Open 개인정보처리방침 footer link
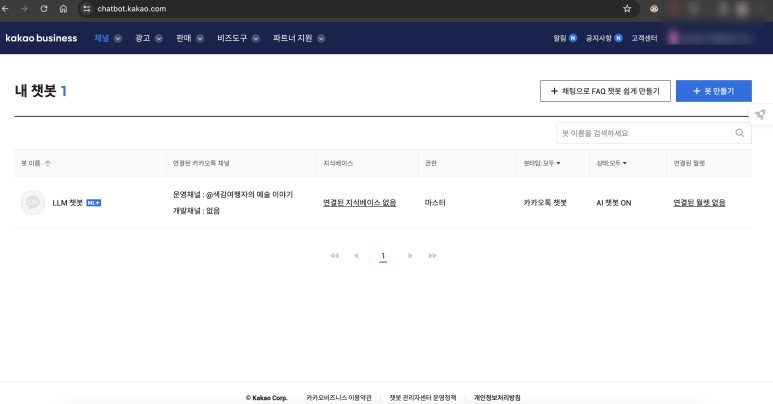773x404 pixels. [x=497, y=398]
